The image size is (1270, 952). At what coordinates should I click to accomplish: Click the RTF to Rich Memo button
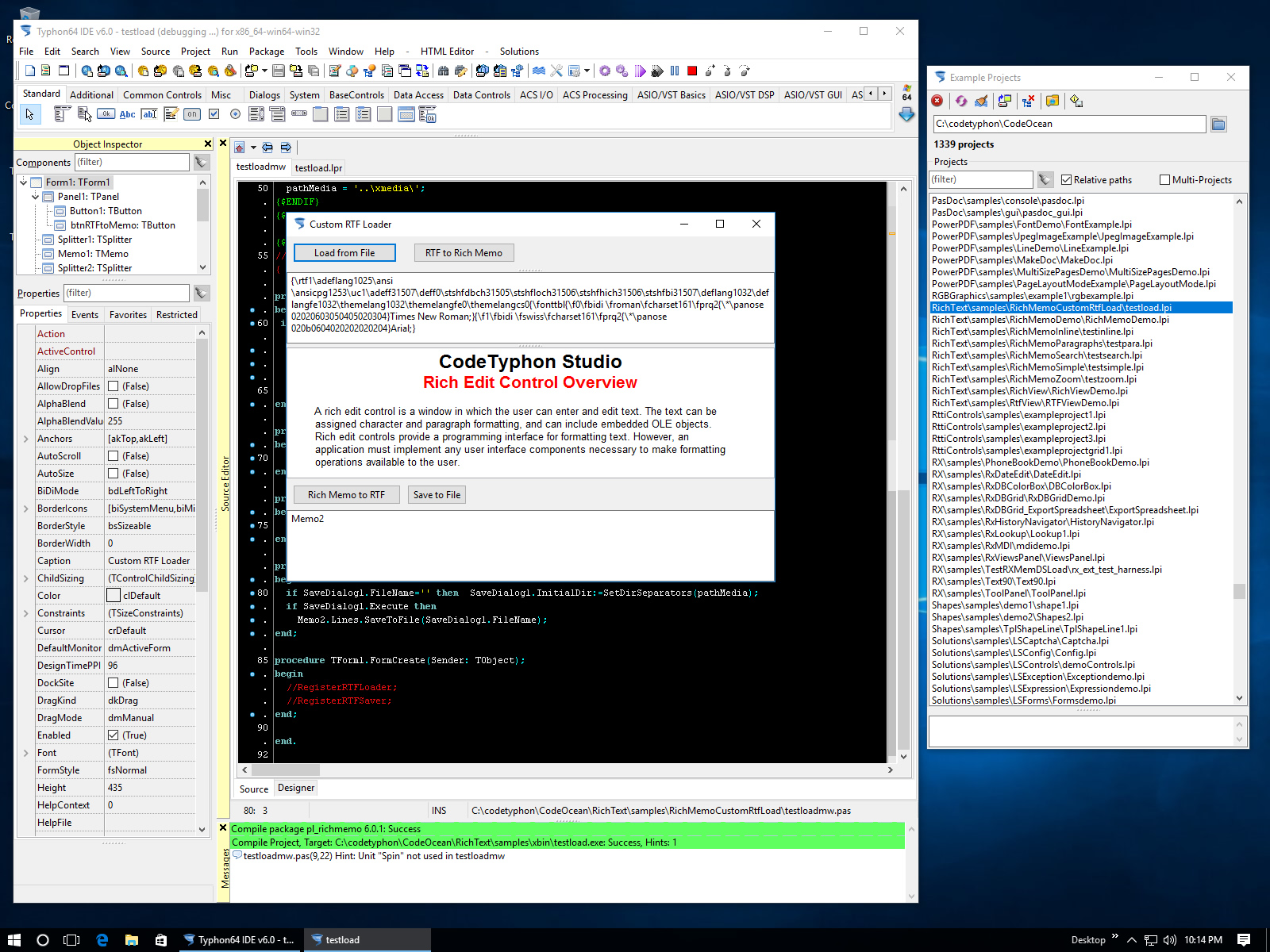click(x=464, y=253)
